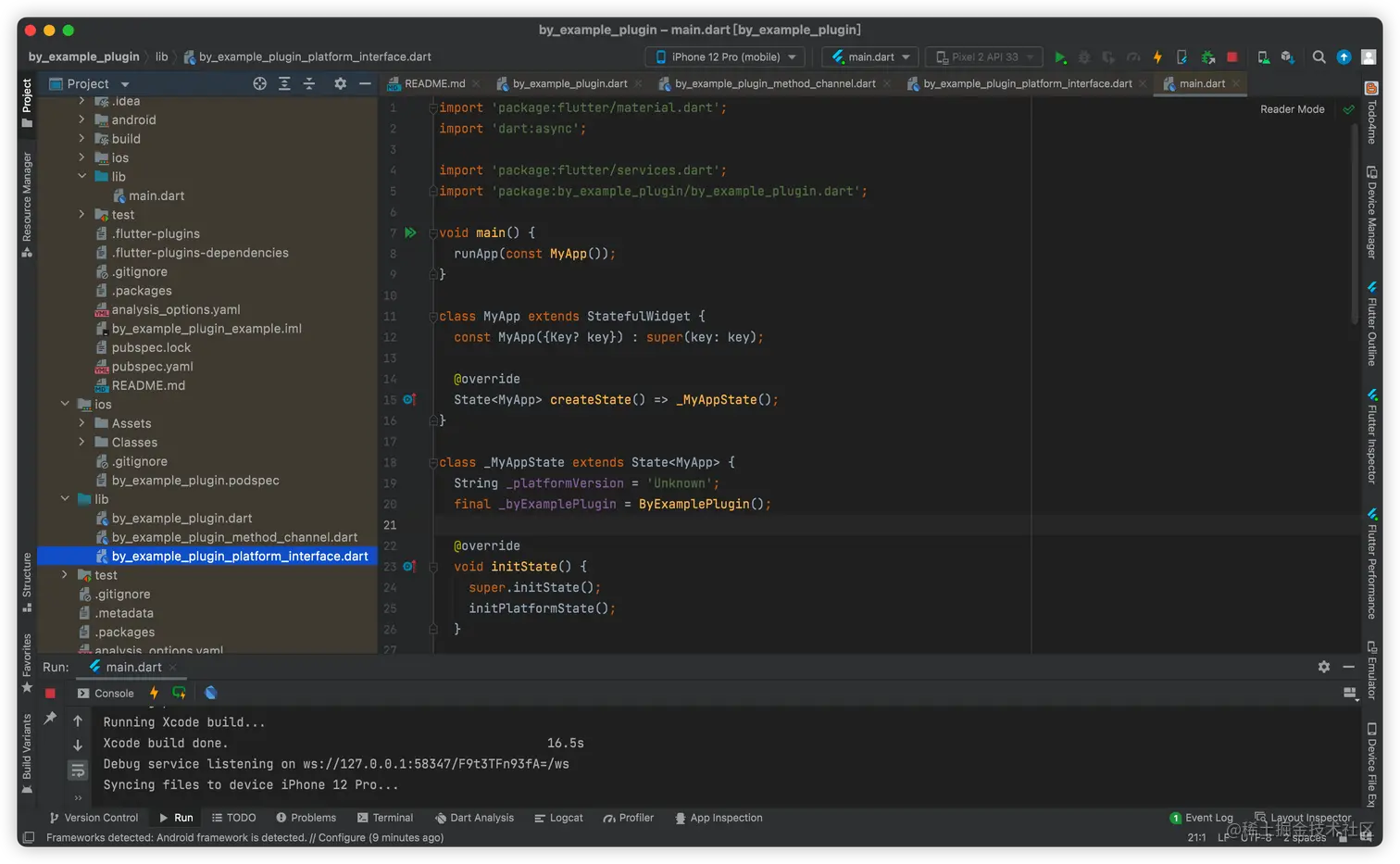Select by_example_plugin.podspec in project tree
The height and width of the screenshot is (864, 1400).
195,480
